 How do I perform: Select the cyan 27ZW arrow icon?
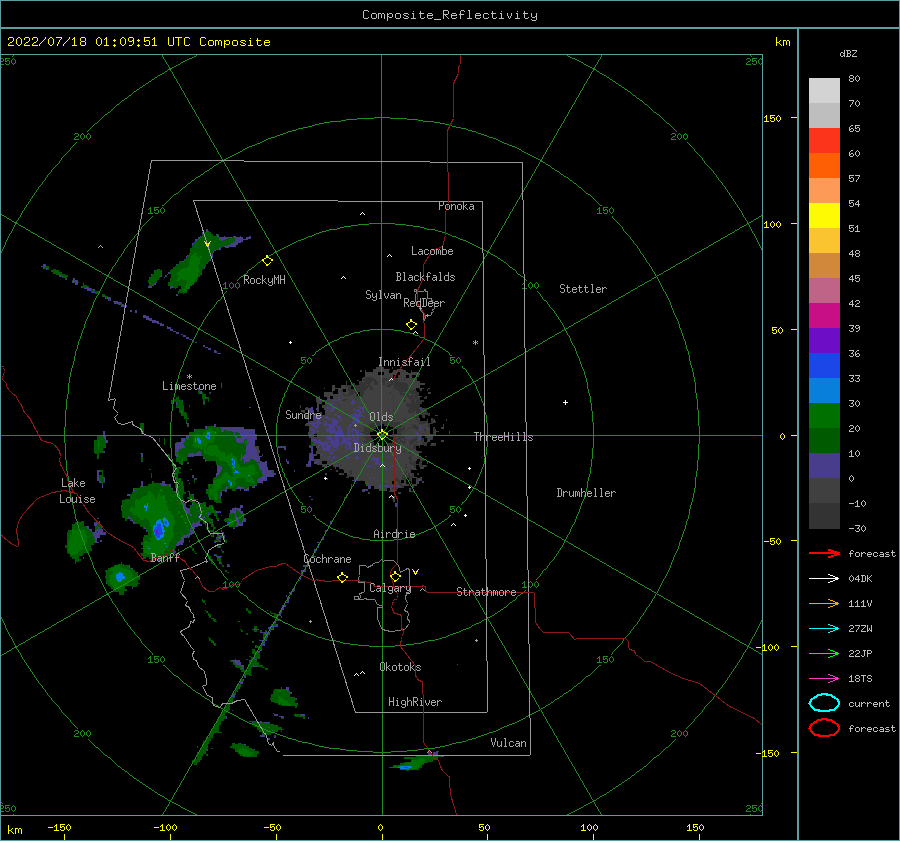(x=824, y=629)
